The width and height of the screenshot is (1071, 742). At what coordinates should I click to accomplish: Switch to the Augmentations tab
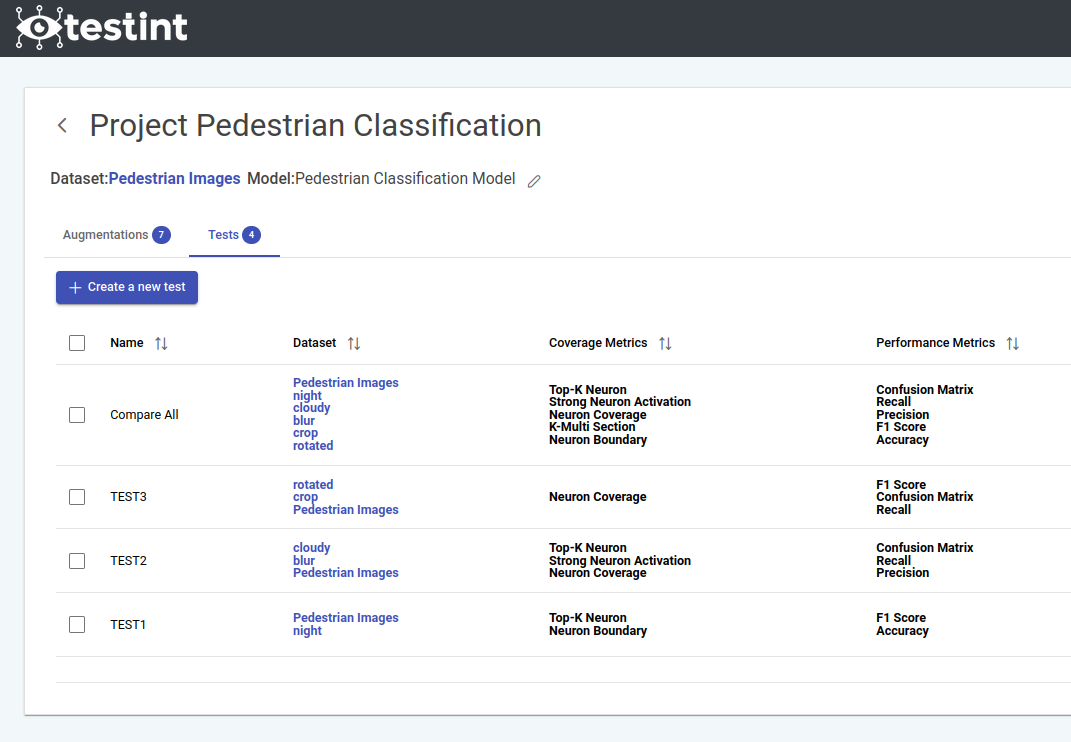point(106,235)
